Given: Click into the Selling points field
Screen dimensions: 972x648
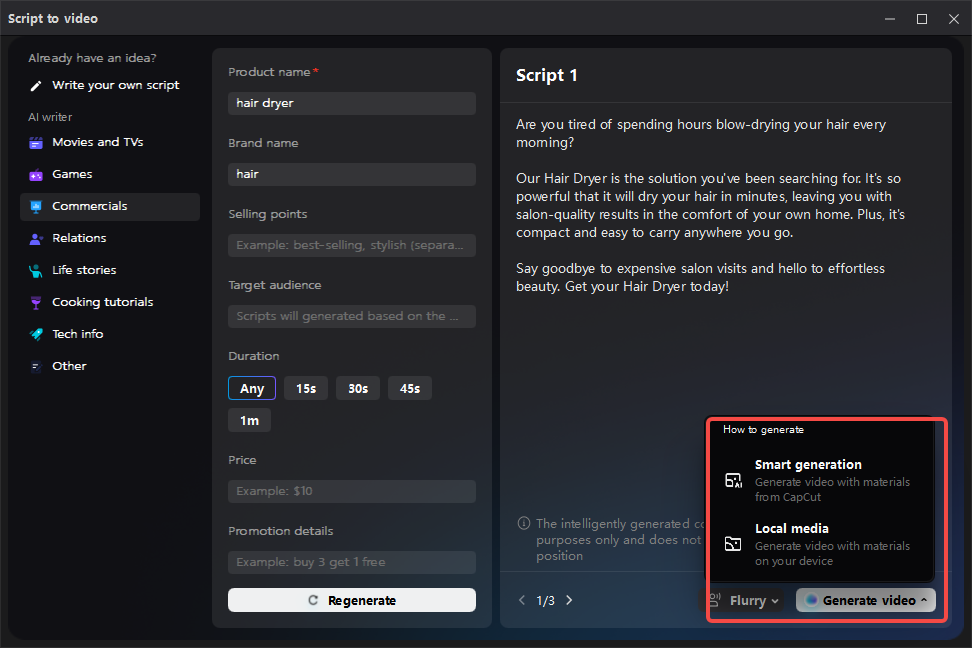Looking at the screenshot, I should coord(351,246).
